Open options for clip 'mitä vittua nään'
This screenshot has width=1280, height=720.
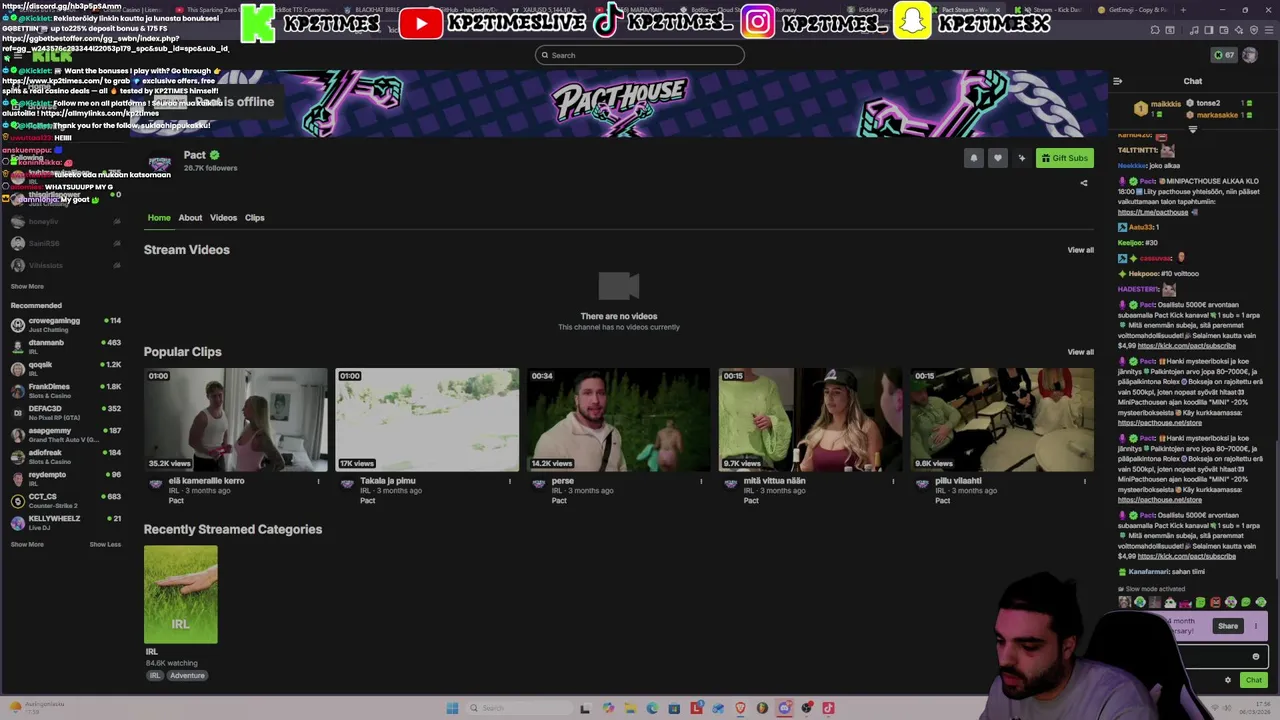[893, 481]
